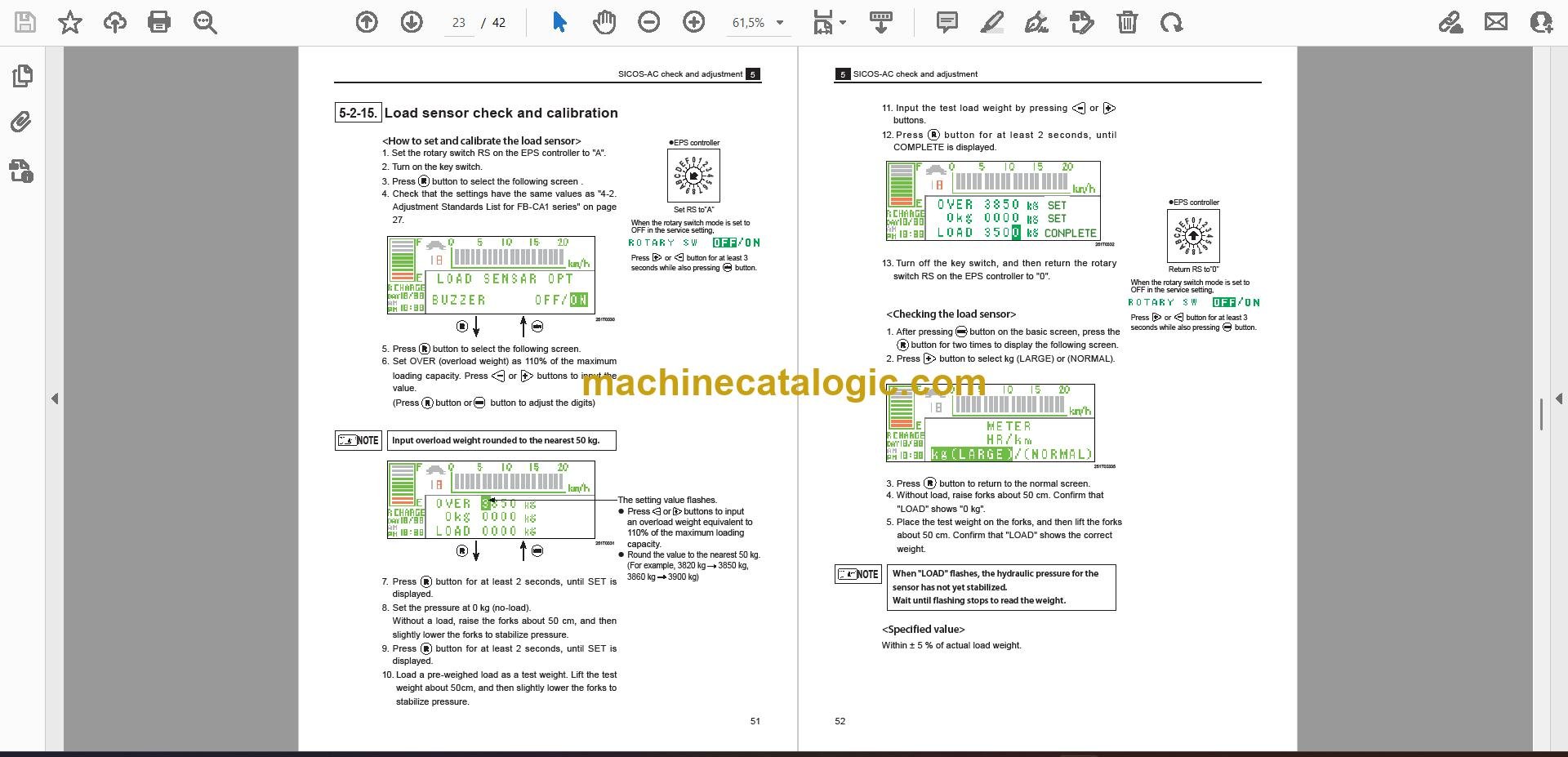
Task: Send the document by email
Action: [x=1496, y=22]
